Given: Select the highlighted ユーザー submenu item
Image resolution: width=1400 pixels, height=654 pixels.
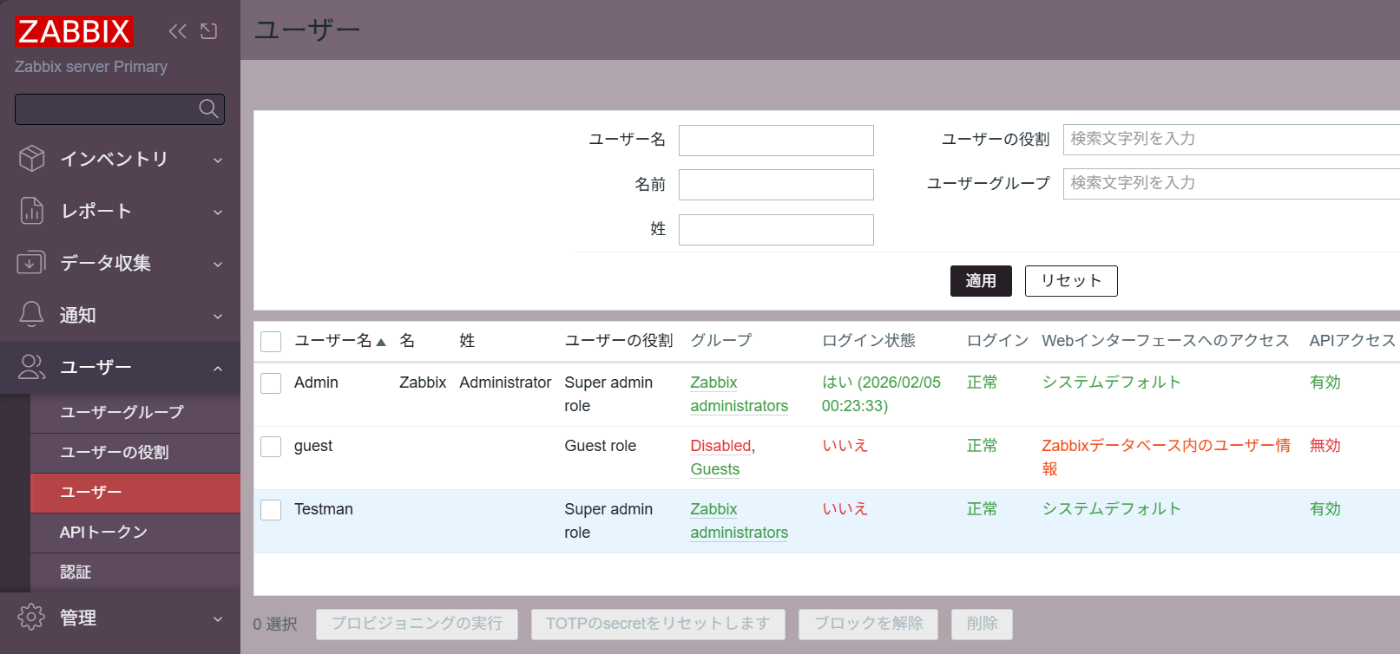Looking at the screenshot, I should click(135, 492).
